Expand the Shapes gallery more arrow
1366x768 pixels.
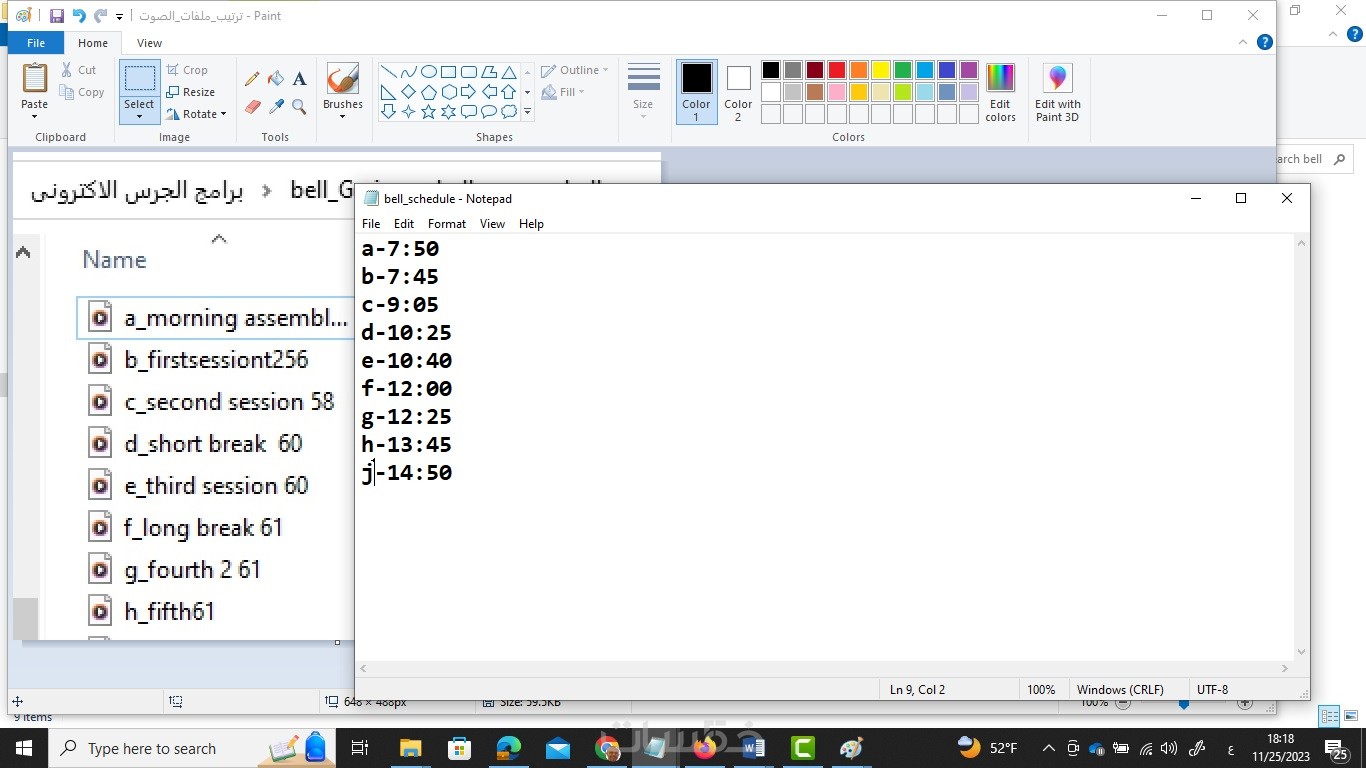pyautogui.click(x=527, y=112)
